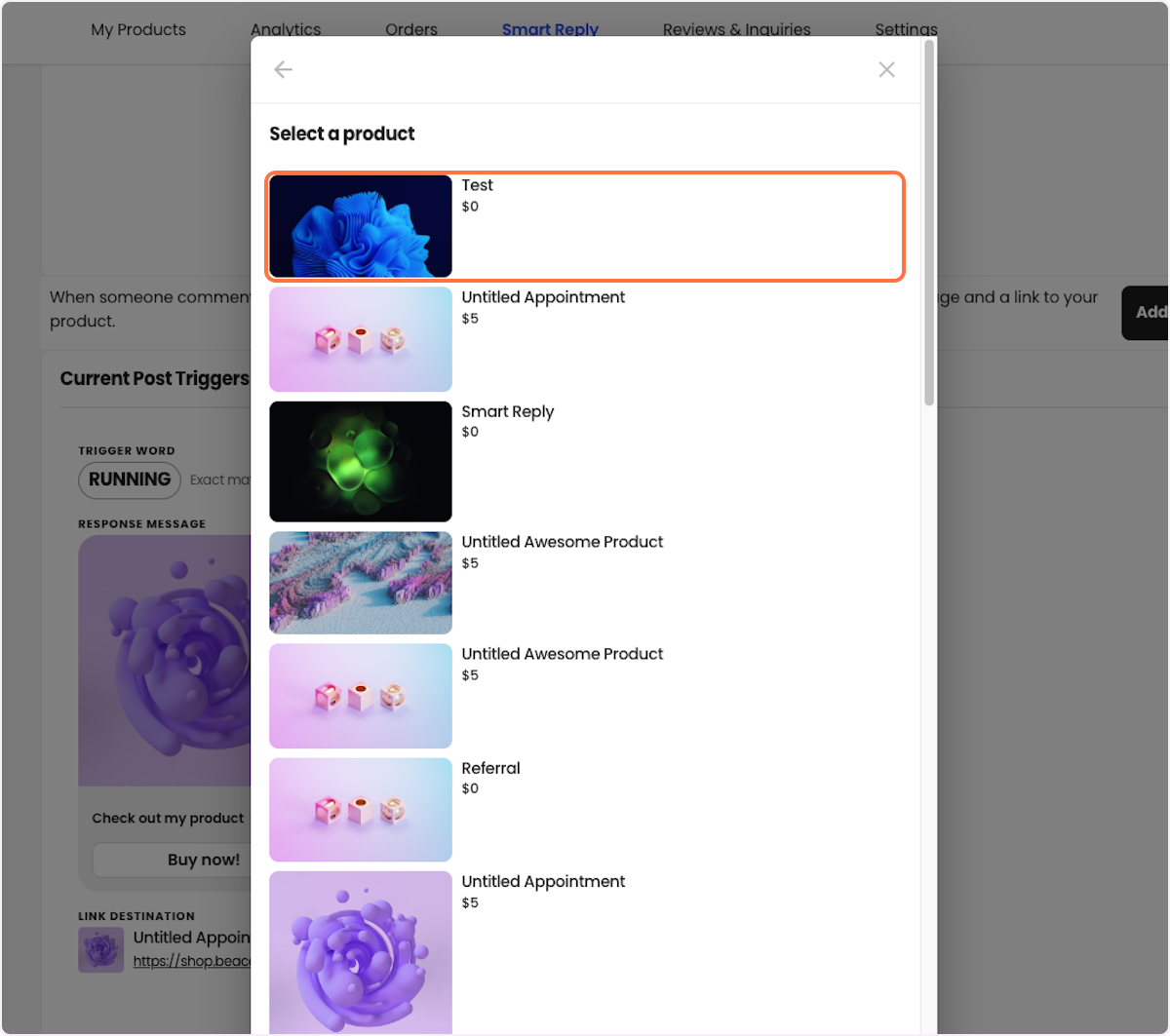
Task: Open the Orders tab
Action: click(411, 29)
